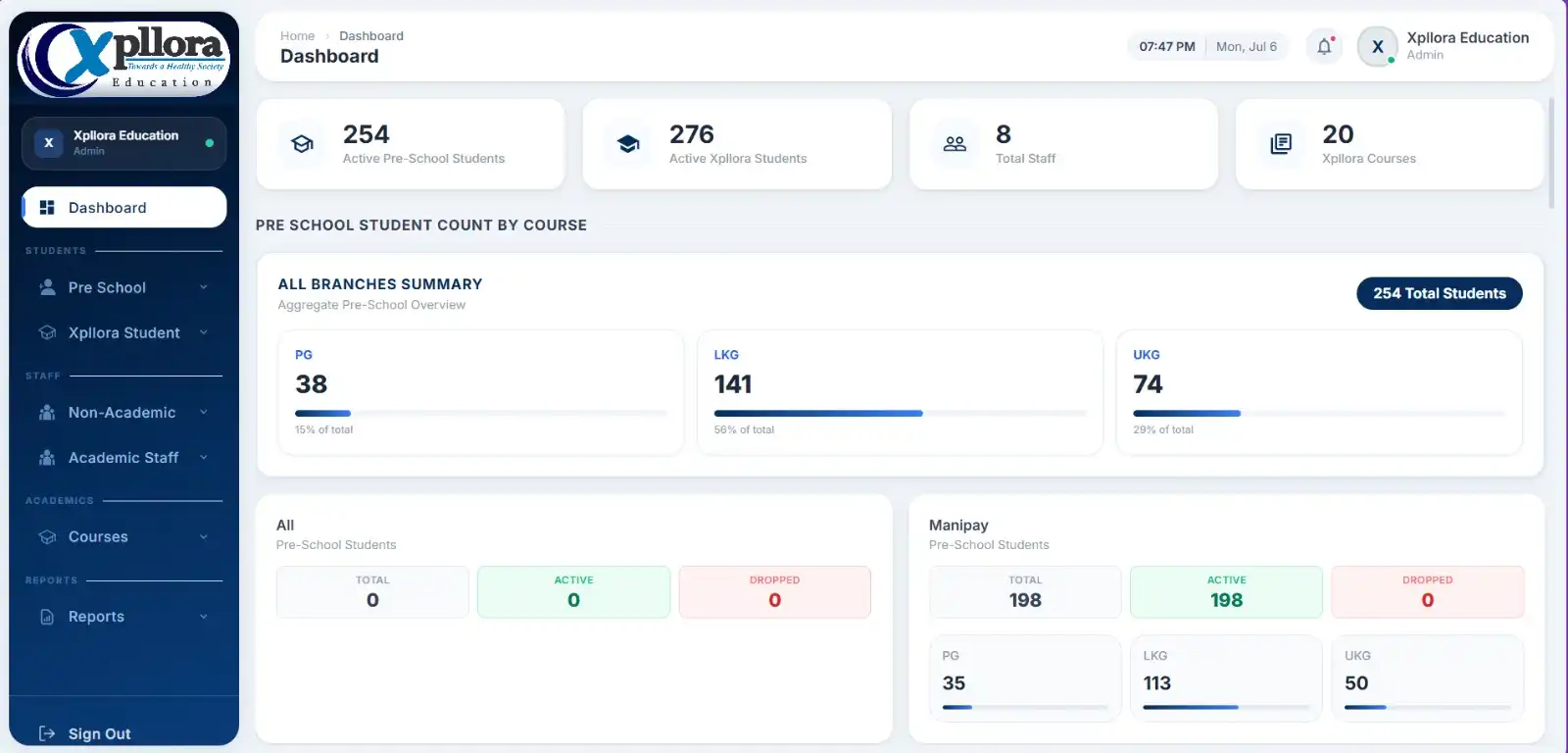Click Manipay PG 35 progress bar
The image size is (1568, 753).
click(x=1025, y=707)
